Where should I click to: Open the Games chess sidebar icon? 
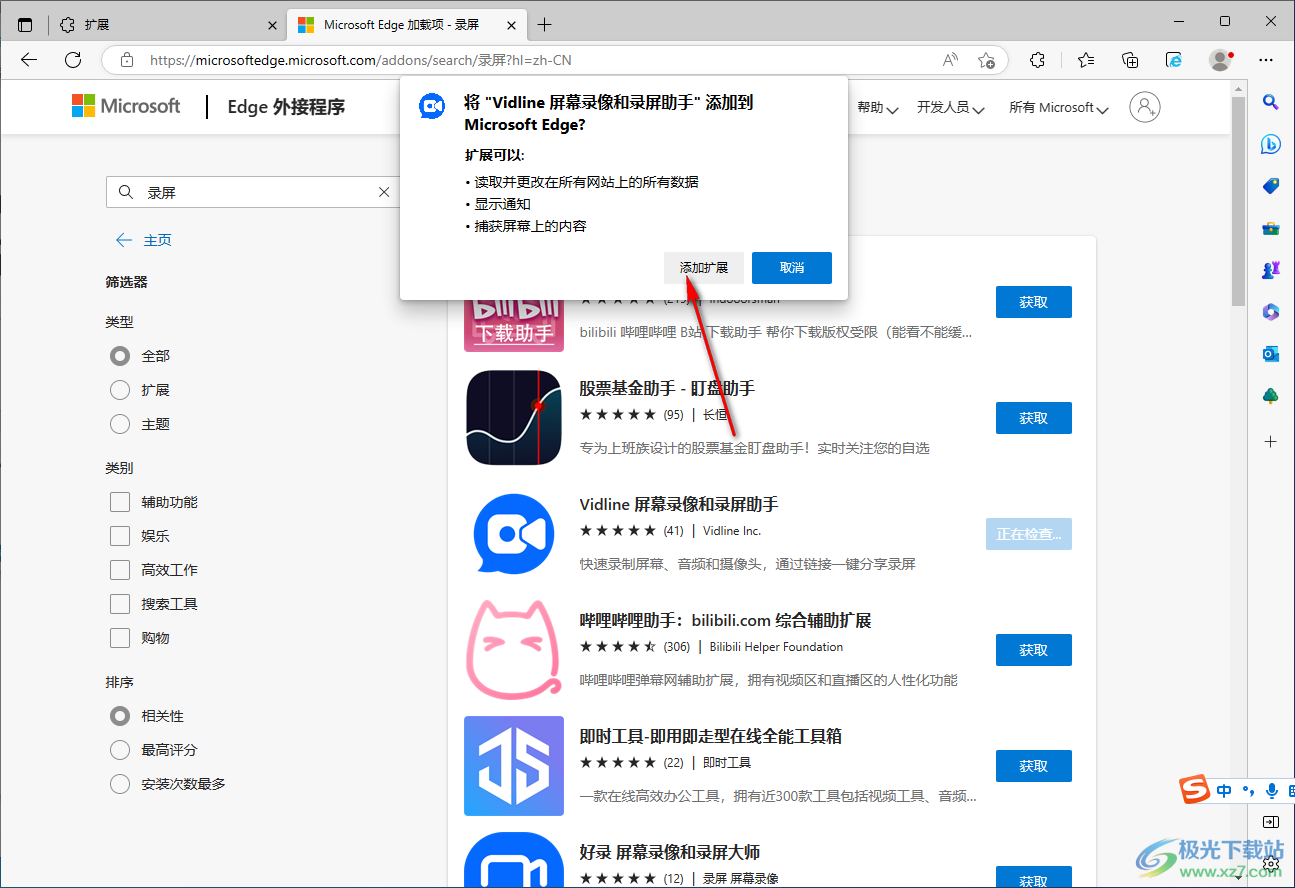pyautogui.click(x=1271, y=270)
